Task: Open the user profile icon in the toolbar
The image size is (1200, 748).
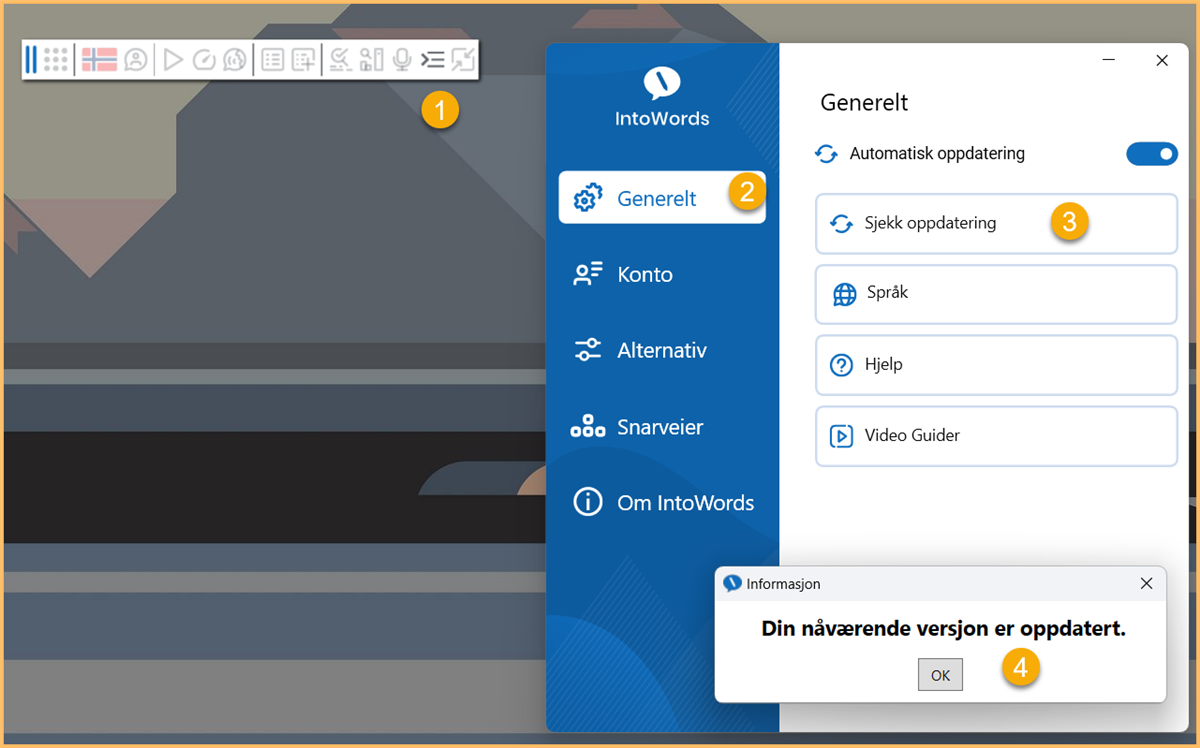Action: (136, 60)
